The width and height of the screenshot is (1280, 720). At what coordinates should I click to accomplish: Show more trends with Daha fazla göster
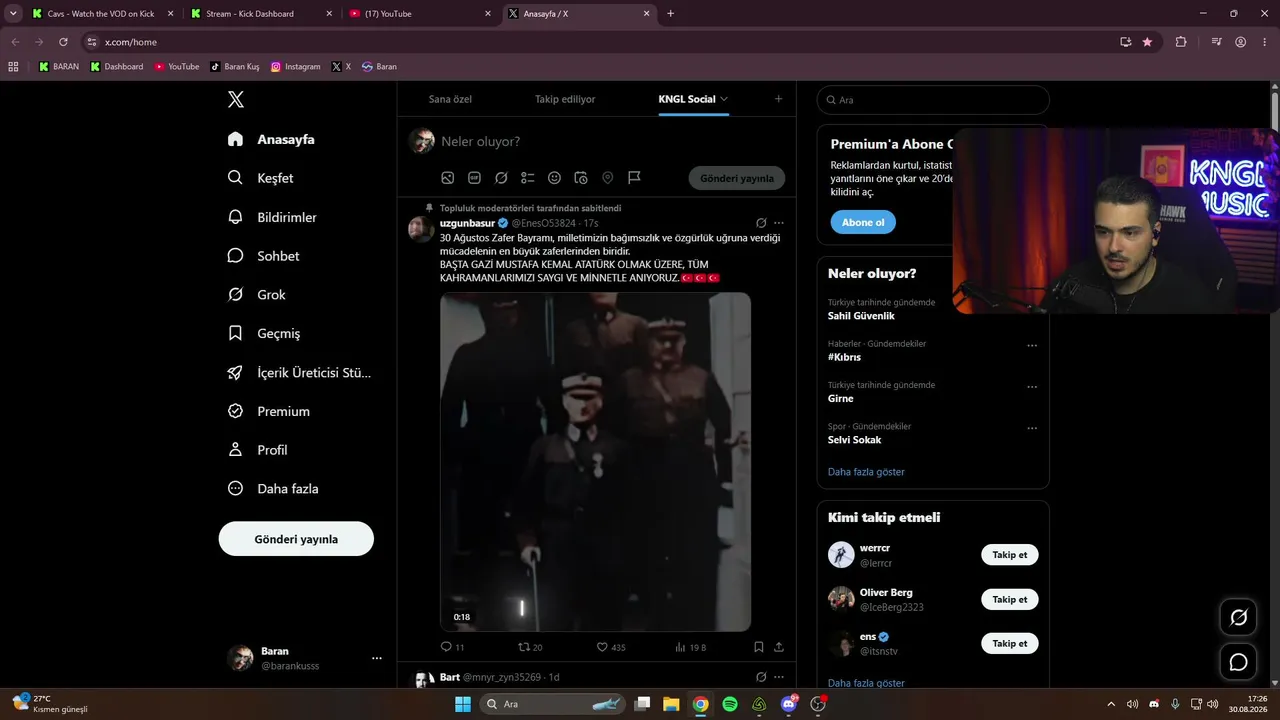click(x=866, y=472)
